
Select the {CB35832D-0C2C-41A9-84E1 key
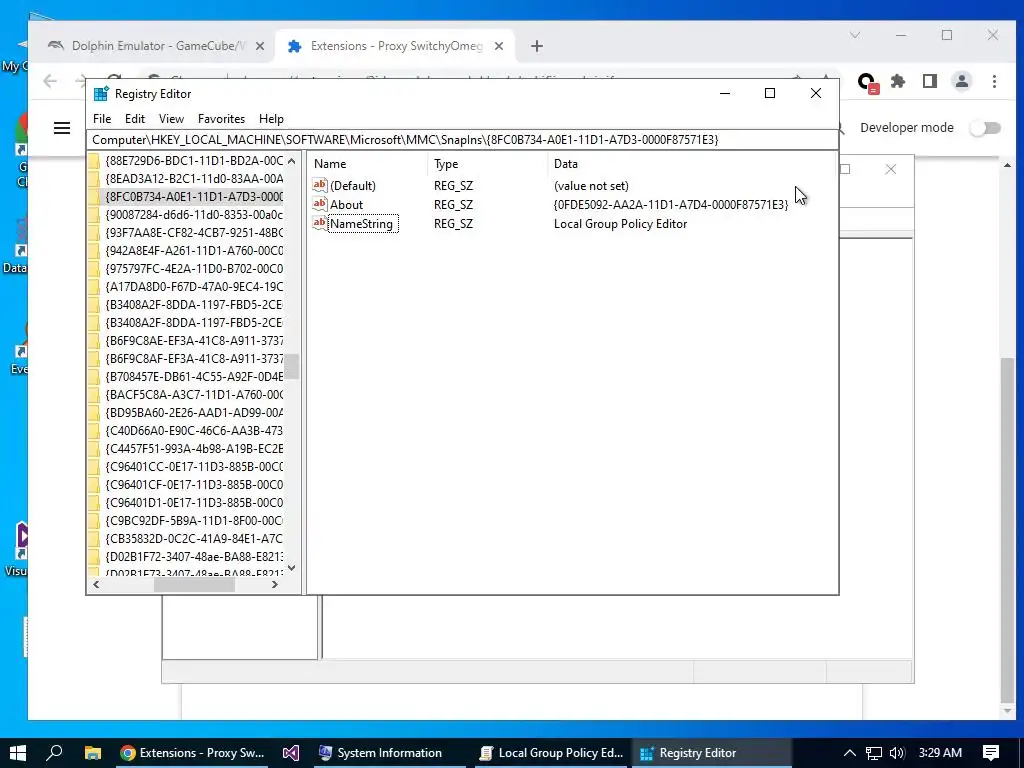[194, 539]
